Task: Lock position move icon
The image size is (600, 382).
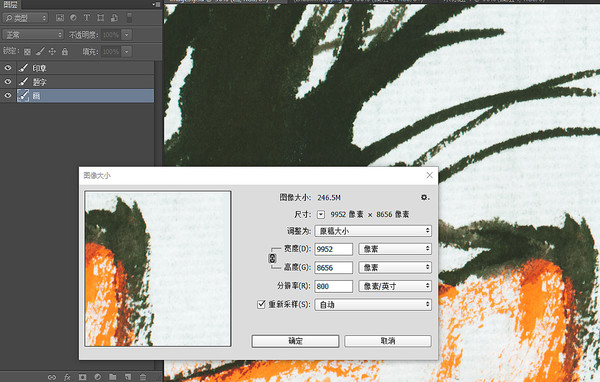Action: [52, 51]
